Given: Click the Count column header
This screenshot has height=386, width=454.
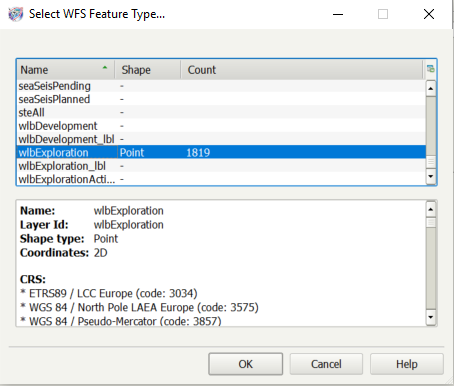Looking at the screenshot, I should click(301, 70).
